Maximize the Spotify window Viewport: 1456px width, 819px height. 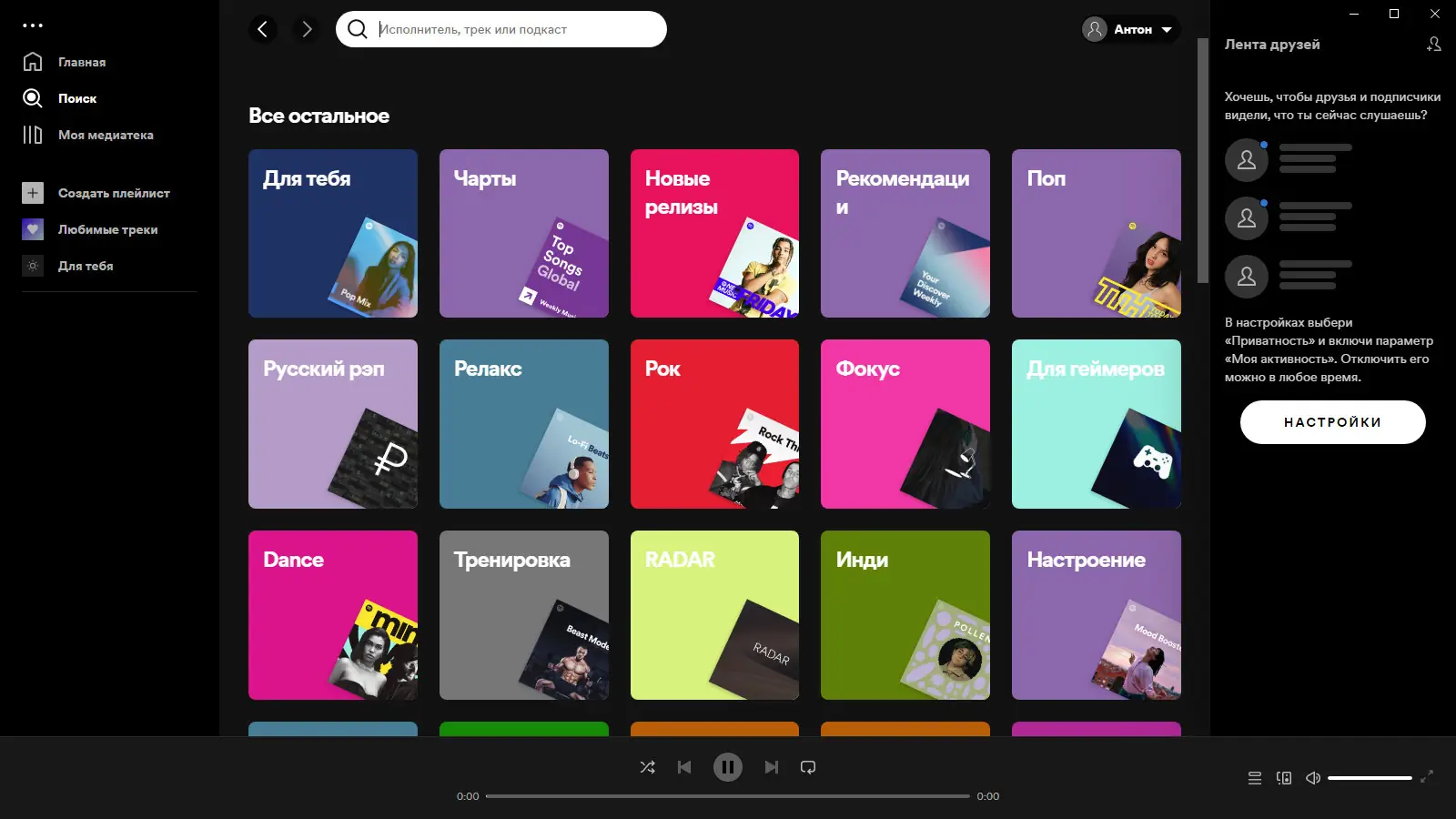(x=1394, y=14)
